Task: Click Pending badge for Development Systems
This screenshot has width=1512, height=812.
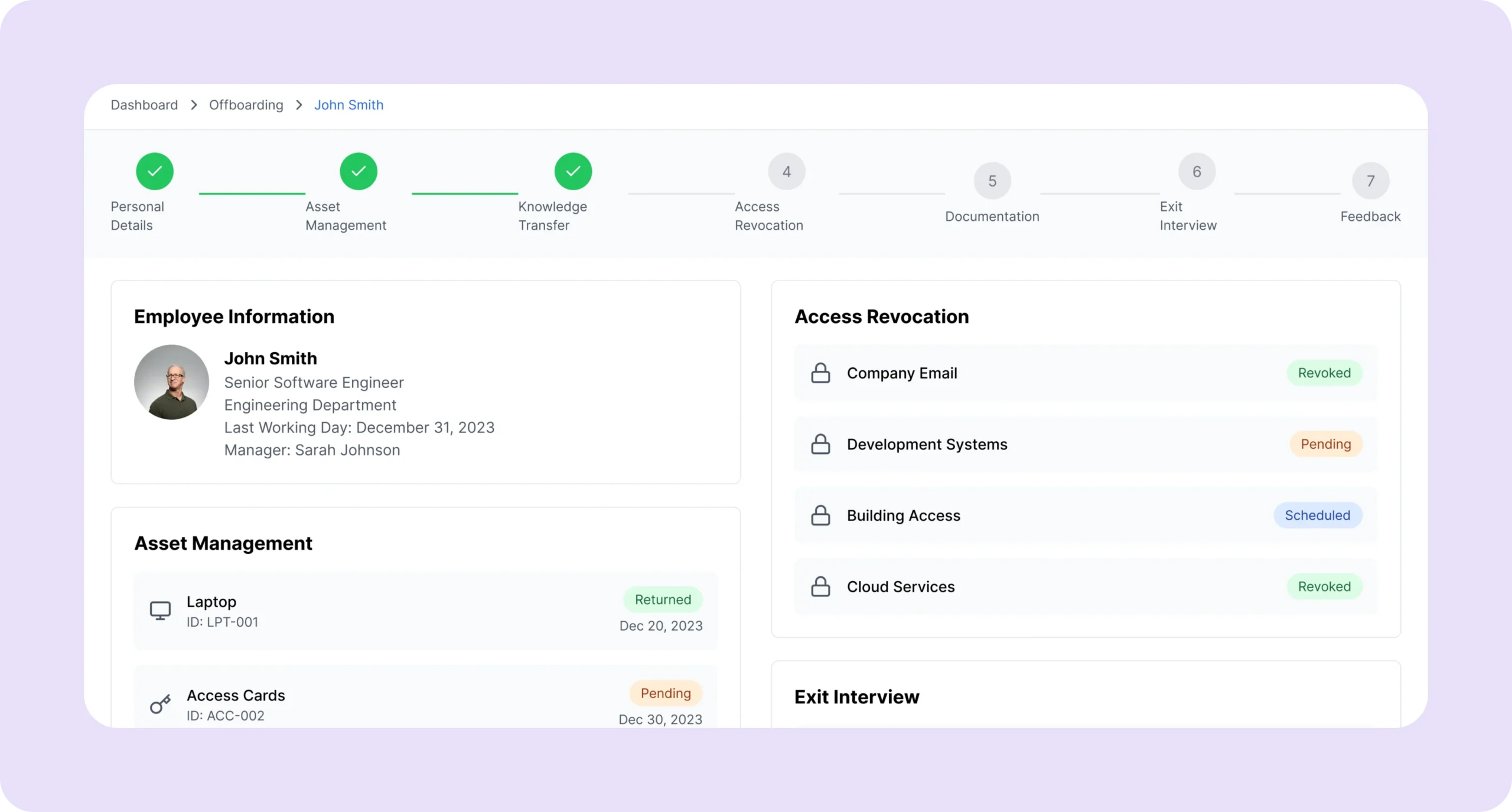Action: [x=1325, y=444]
